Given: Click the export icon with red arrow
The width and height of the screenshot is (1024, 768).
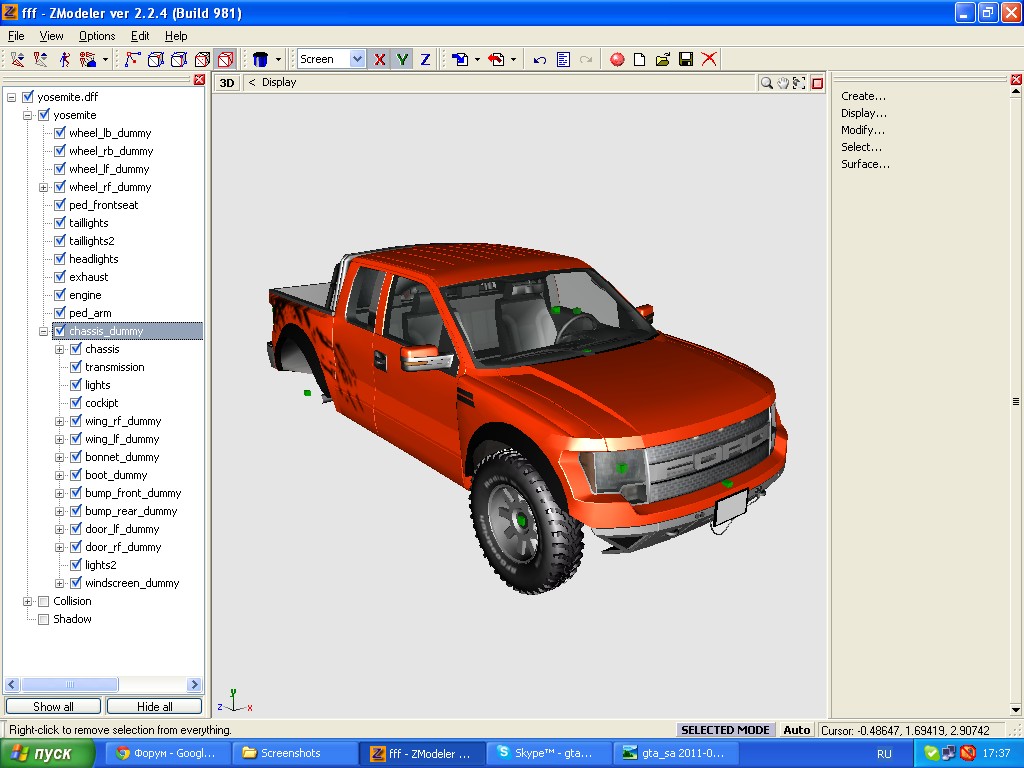Looking at the screenshot, I should point(496,59).
